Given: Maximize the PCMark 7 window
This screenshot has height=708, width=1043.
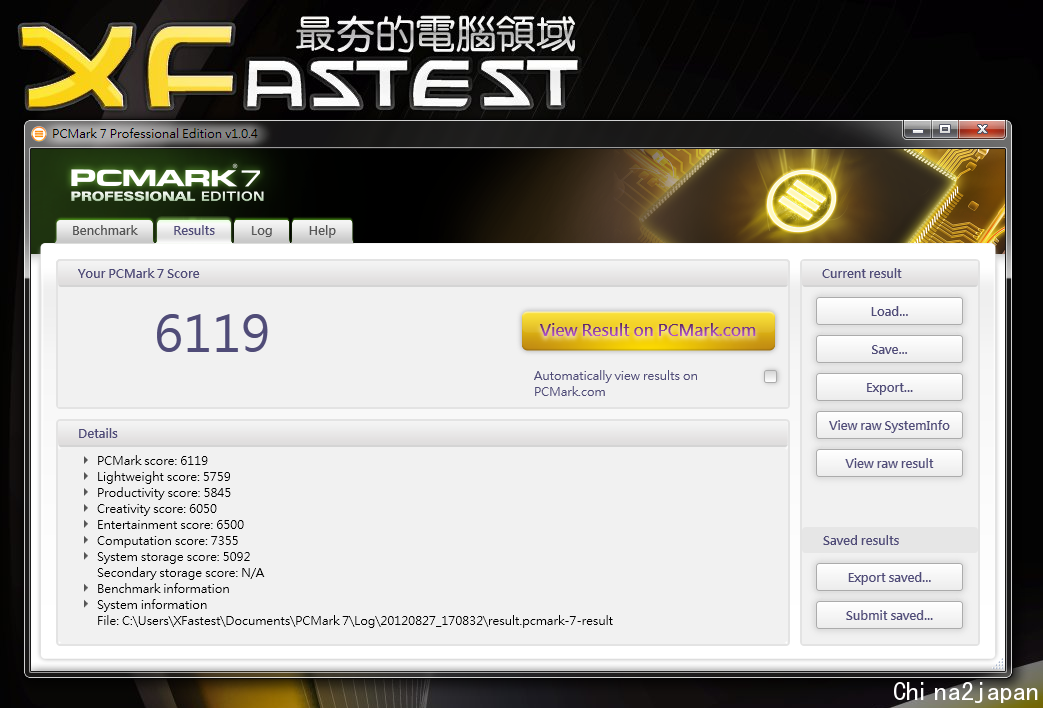Looking at the screenshot, I should [x=945, y=130].
